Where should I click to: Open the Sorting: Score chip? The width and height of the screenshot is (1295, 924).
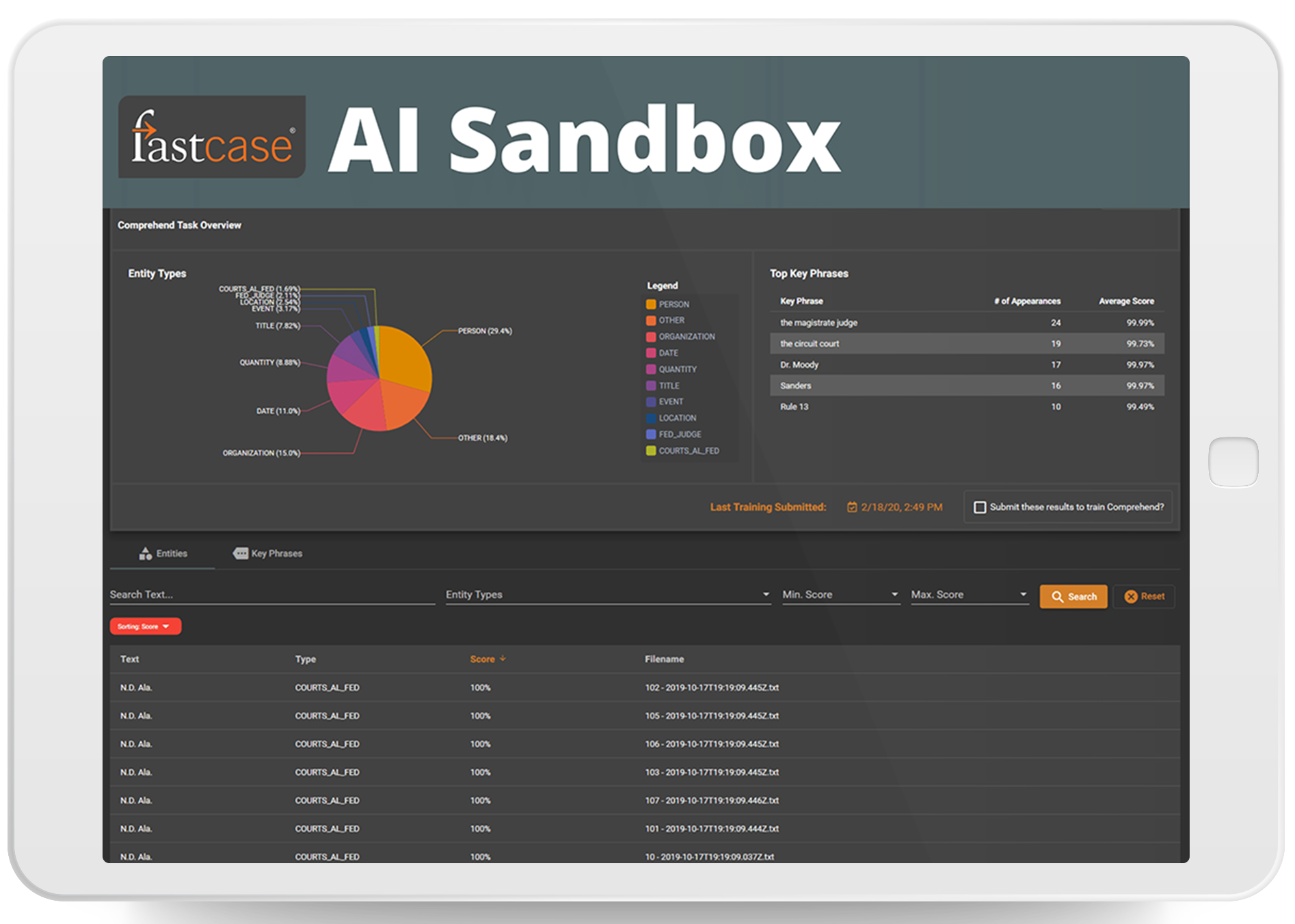[145, 627]
